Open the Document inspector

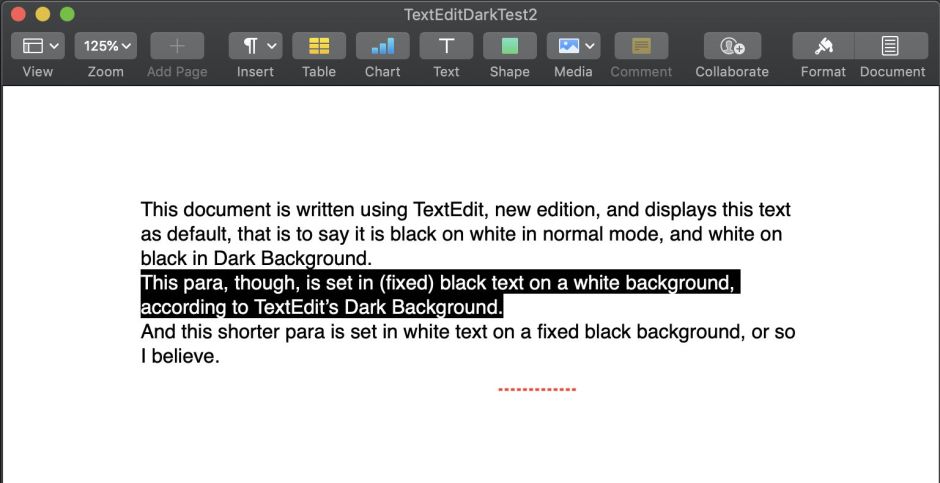click(891, 46)
